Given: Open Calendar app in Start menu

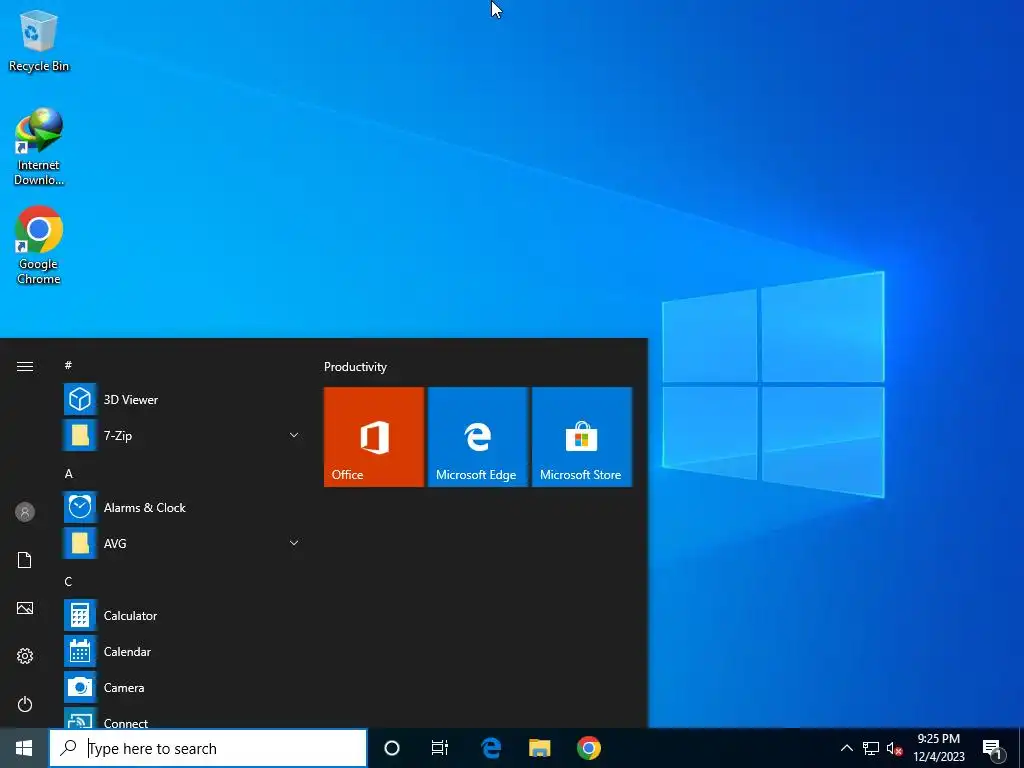Looking at the screenshot, I should [x=182, y=652].
